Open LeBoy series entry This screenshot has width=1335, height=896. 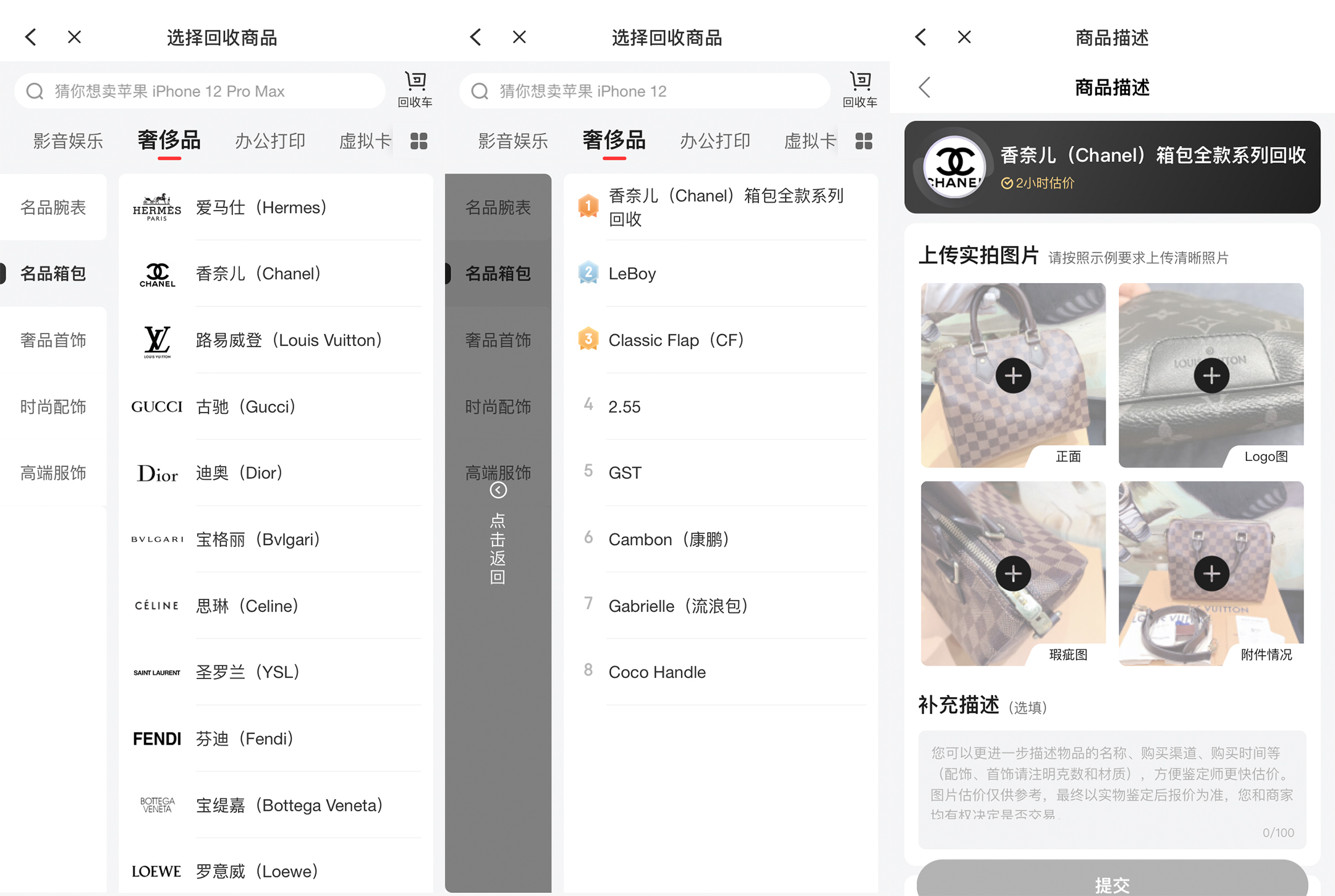(x=632, y=274)
